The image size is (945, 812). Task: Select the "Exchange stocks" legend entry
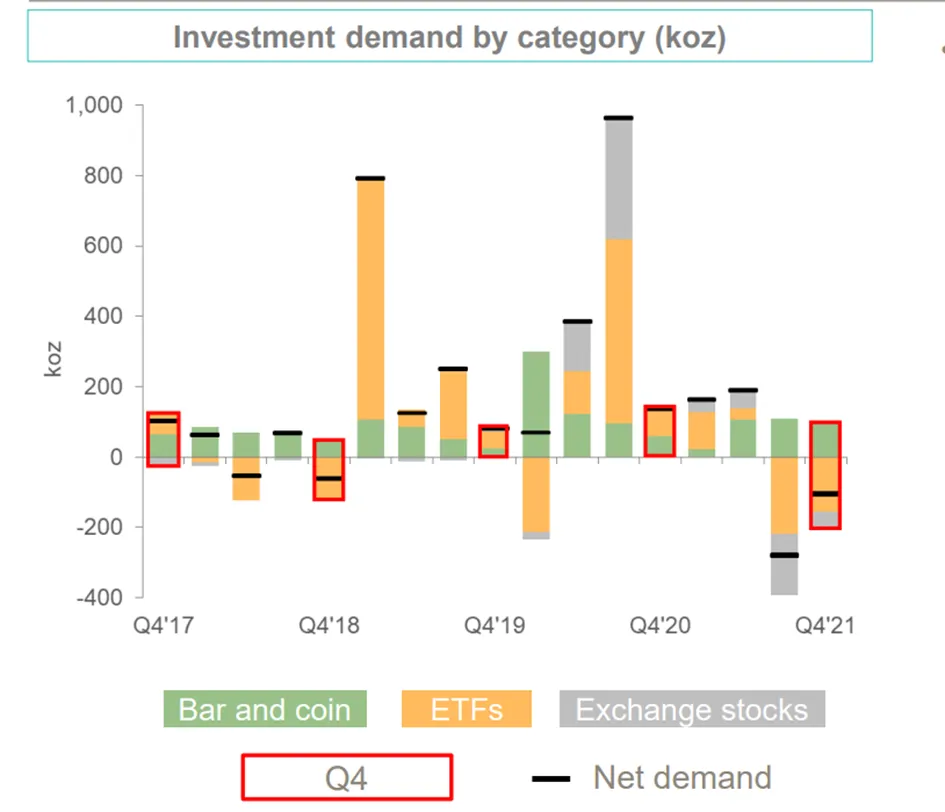[692, 709]
